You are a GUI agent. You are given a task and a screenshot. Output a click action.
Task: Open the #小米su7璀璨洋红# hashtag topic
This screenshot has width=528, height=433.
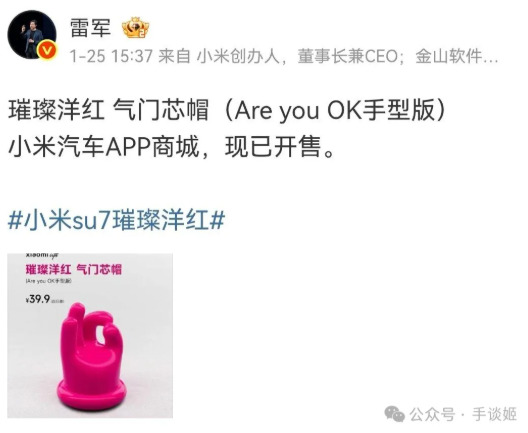point(116,220)
